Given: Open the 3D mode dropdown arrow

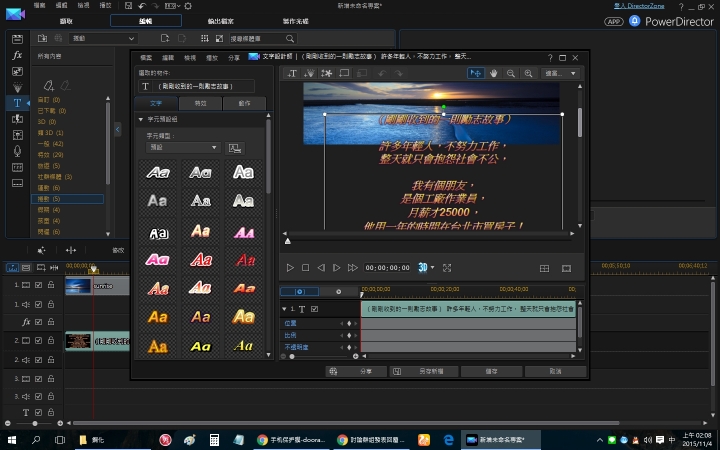Looking at the screenshot, I should tap(433, 267).
